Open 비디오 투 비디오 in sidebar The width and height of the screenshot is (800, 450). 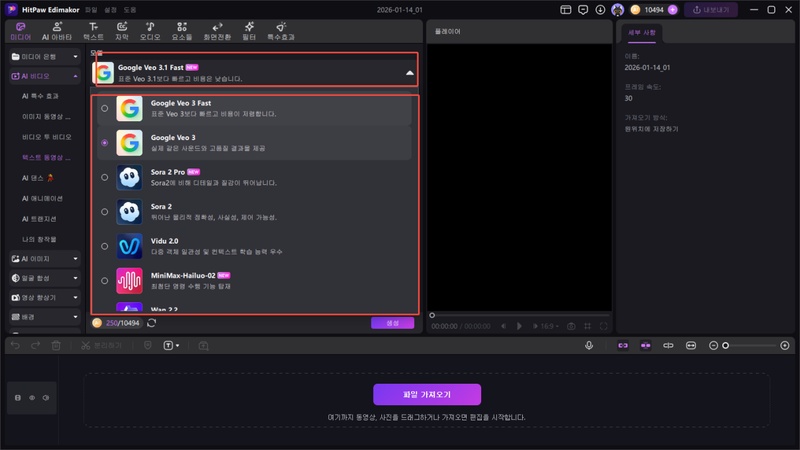click(46, 137)
